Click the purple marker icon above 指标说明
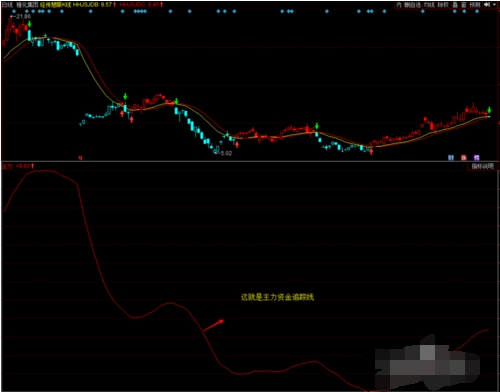The height and width of the screenshot is (392, 500). coord(477,158)
